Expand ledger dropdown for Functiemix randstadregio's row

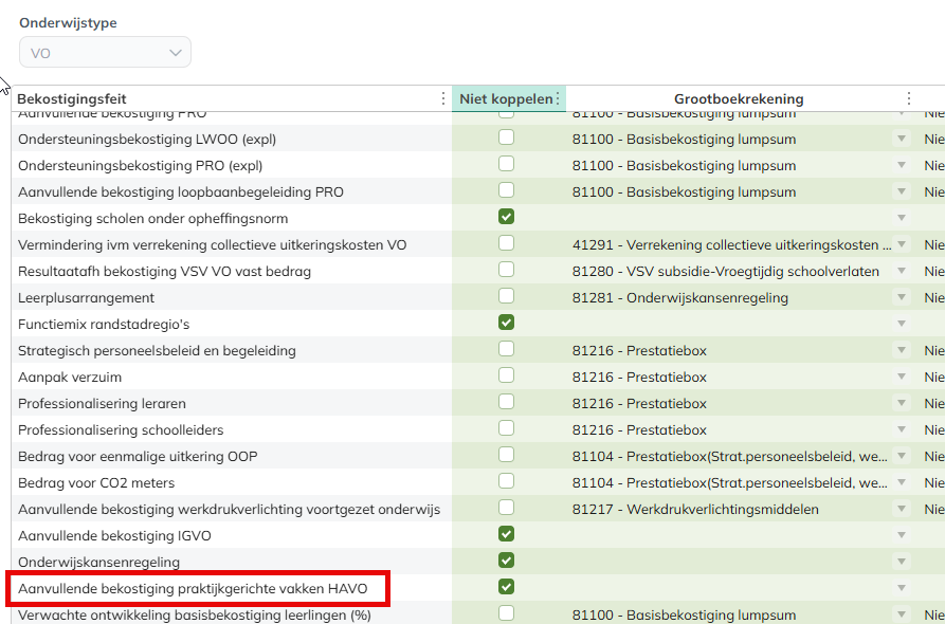pos(901,324)
